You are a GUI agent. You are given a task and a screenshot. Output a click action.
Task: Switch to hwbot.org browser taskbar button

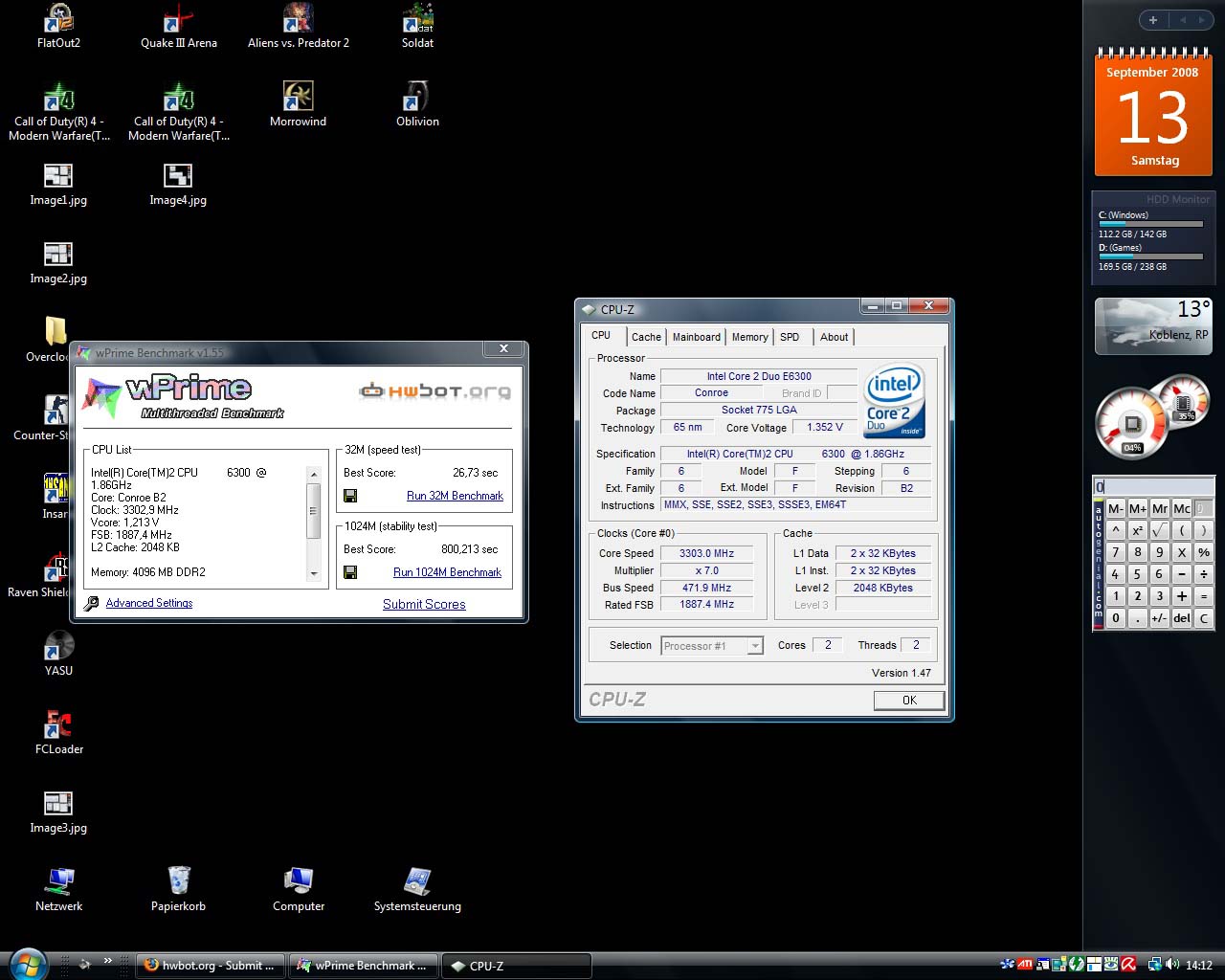(211, 966)
